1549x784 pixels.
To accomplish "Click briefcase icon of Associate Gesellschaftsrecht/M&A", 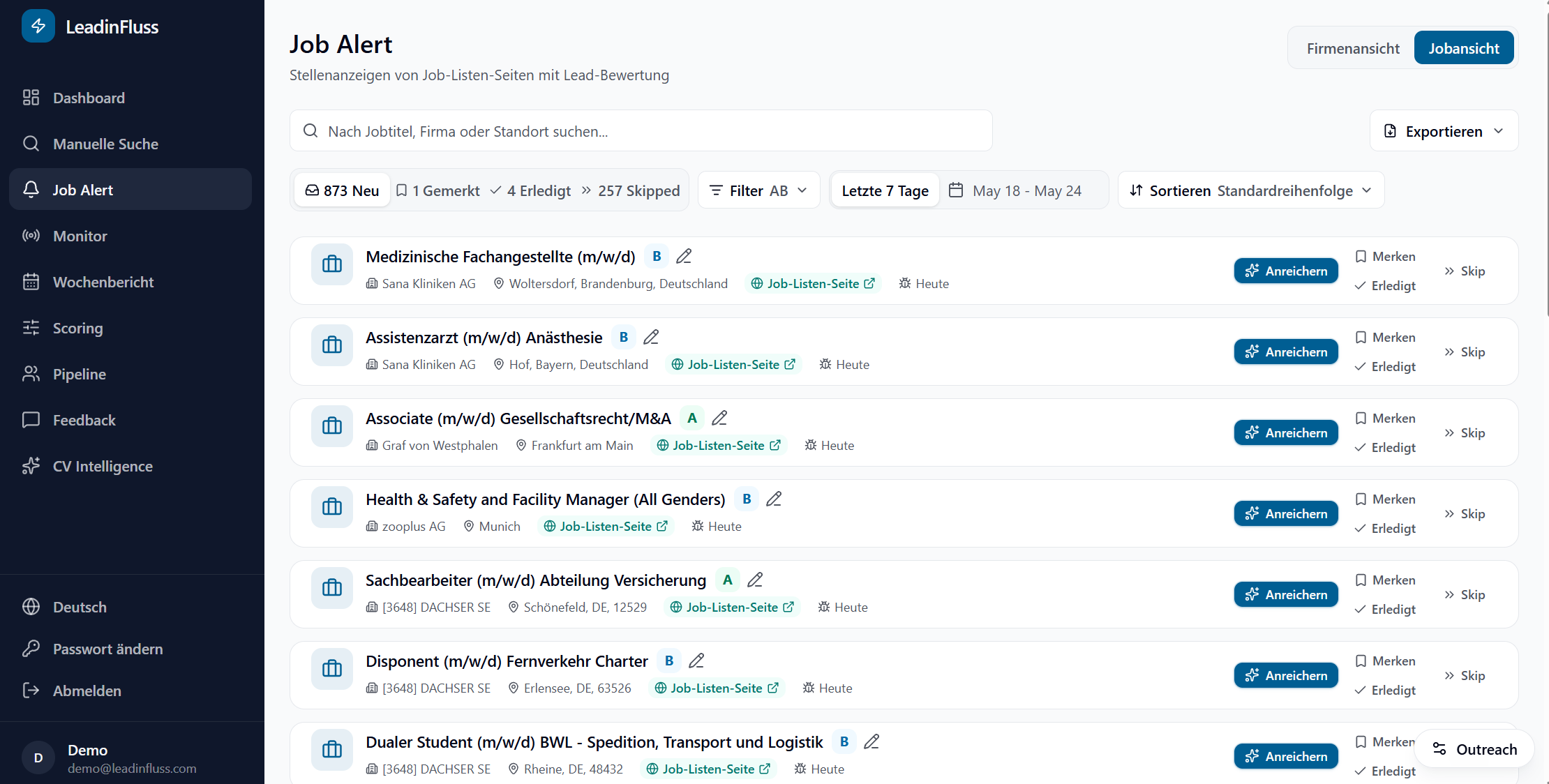I will point(332,426).
